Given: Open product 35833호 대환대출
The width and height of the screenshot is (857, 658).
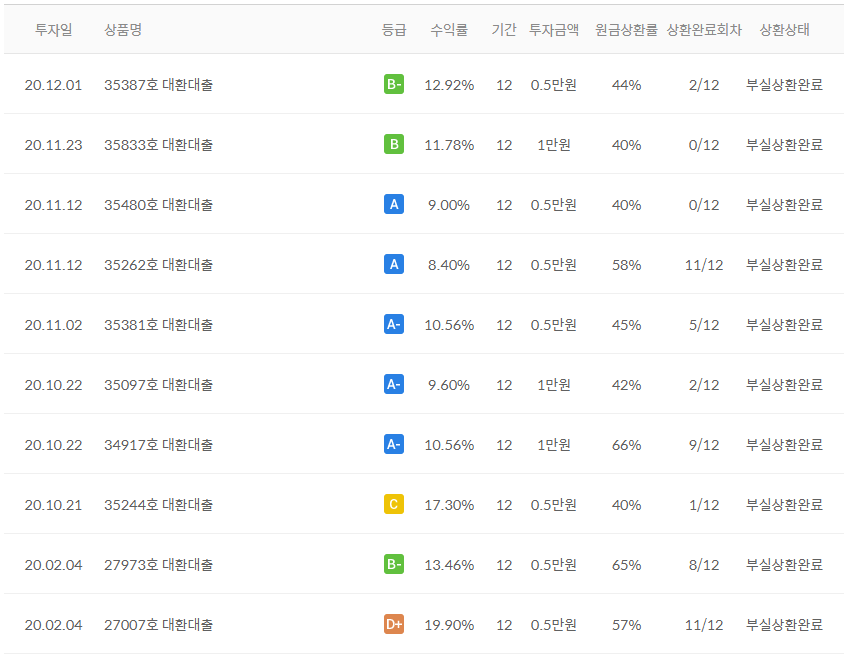Looking at the screenshot, I should click(159, 145).
